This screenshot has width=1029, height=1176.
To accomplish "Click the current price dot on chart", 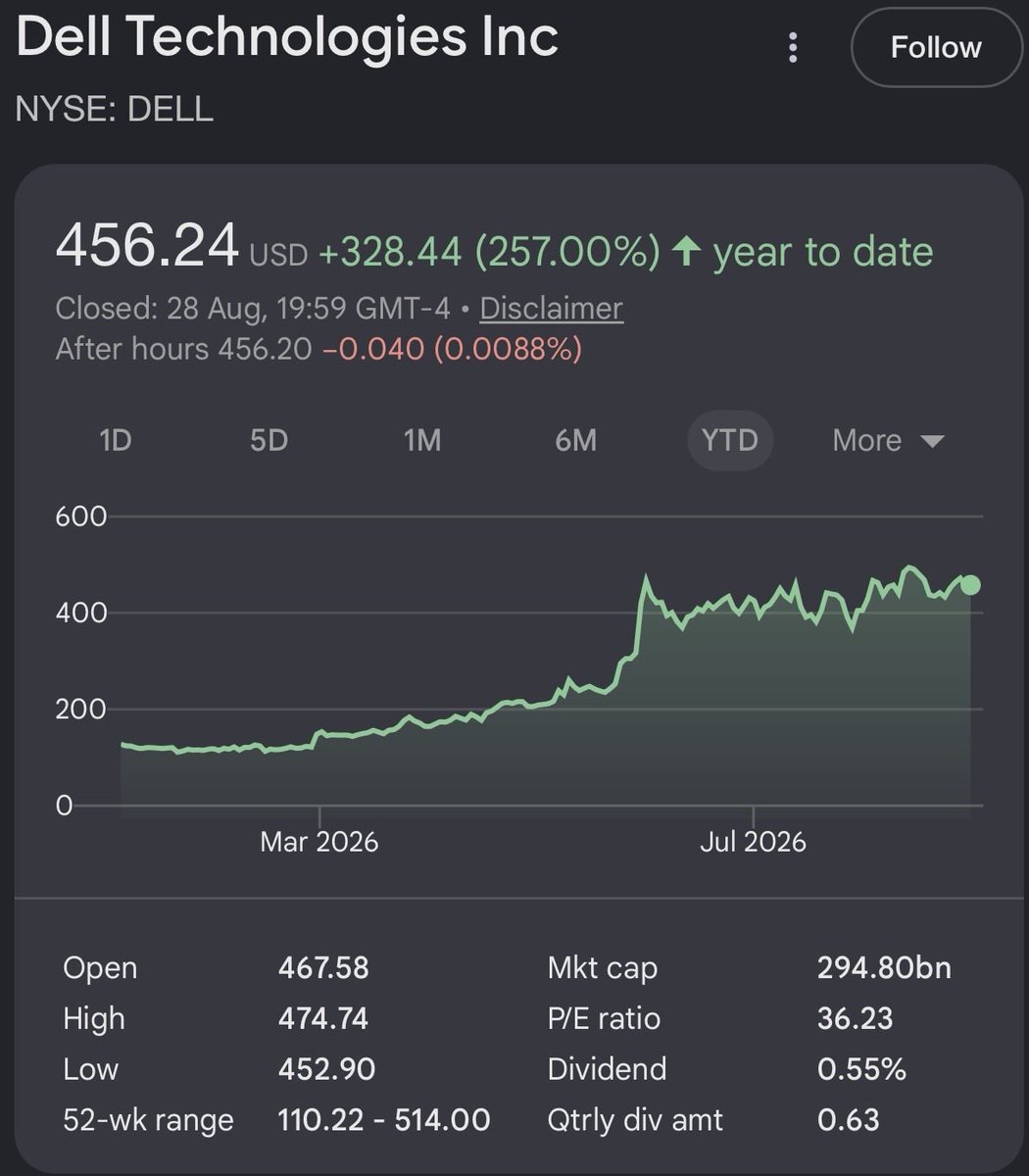I will pyautogui.click(x=970, y=585).
